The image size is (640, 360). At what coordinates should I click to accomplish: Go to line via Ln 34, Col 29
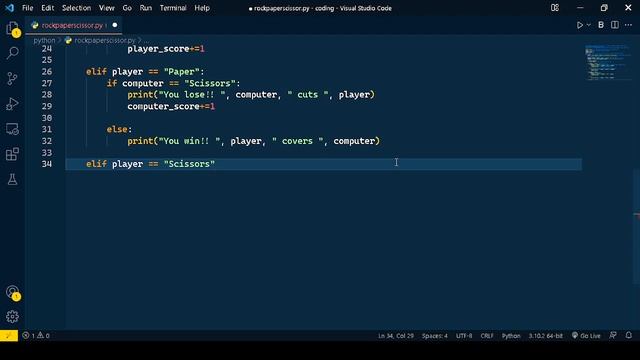396,336
